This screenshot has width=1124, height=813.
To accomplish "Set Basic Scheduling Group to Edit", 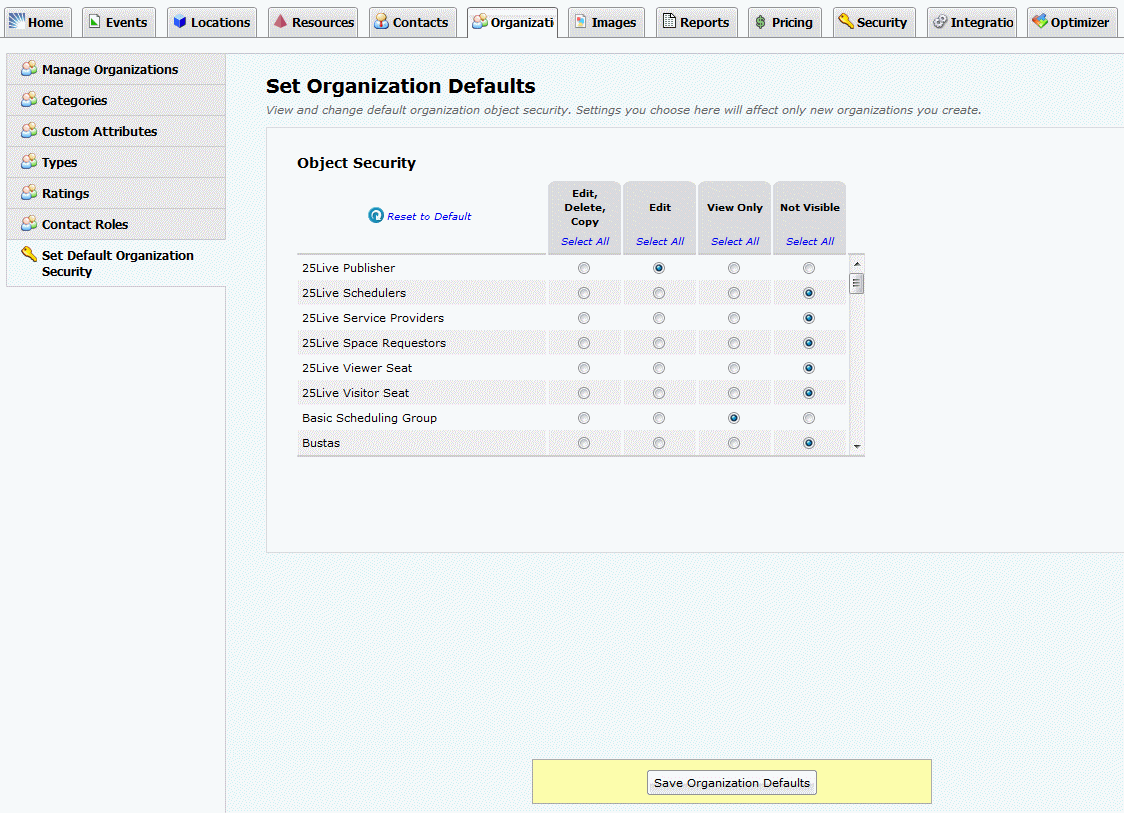I will click(659, 418).
